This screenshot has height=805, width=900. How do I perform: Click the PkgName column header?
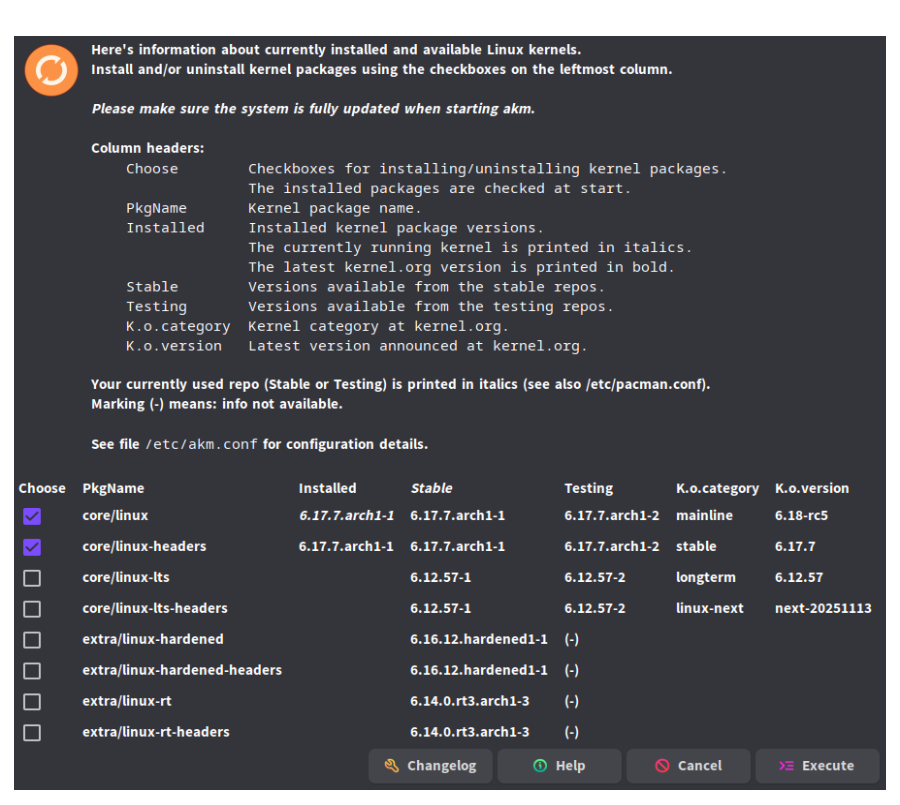(113, 489)
